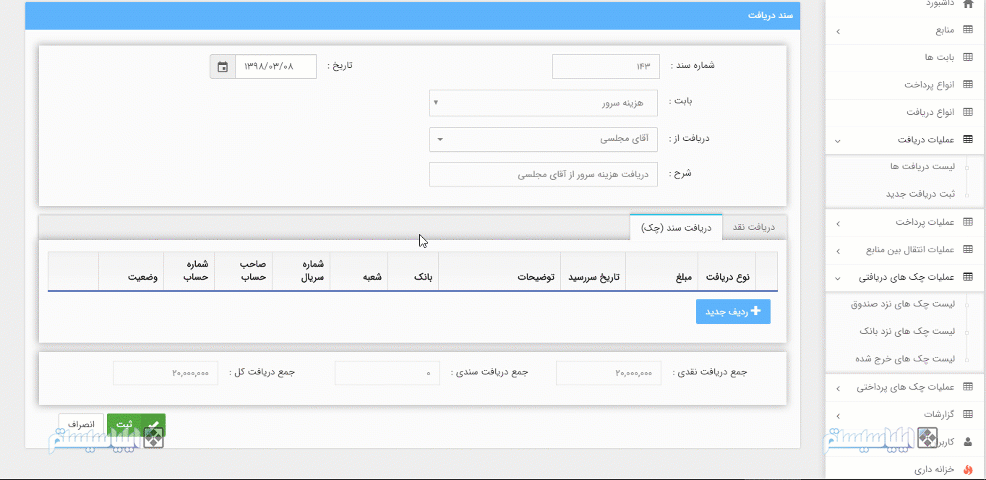Collapse the عملیات چک های دریافتی chevron
The width and height of the screenshot is (986, 480).
tap(838, 277)
